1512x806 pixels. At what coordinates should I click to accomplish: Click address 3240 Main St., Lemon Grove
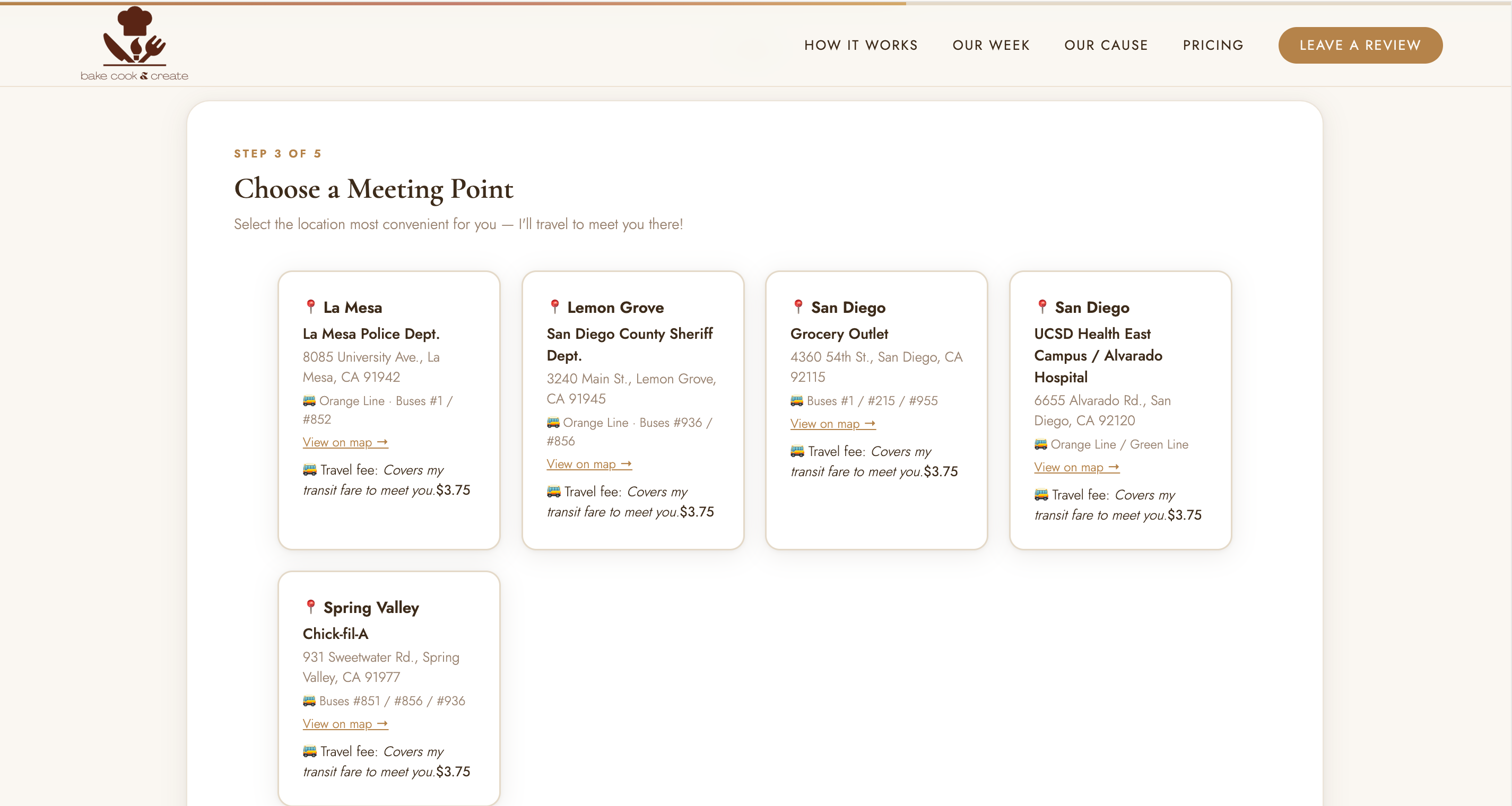point(631,388)
